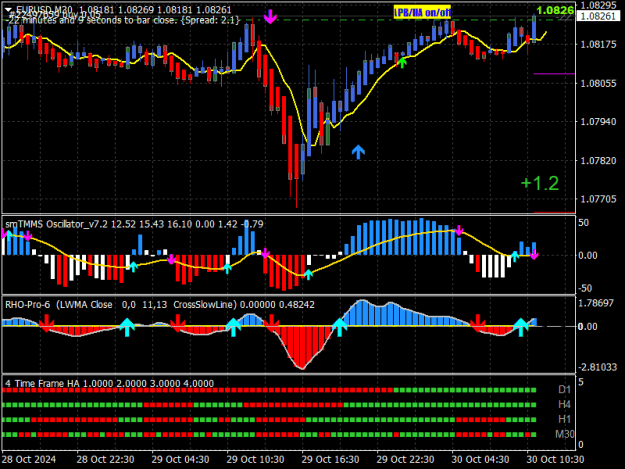
Task: Select the first red down arrow in RHO-Pro-6
Action: 47,323
